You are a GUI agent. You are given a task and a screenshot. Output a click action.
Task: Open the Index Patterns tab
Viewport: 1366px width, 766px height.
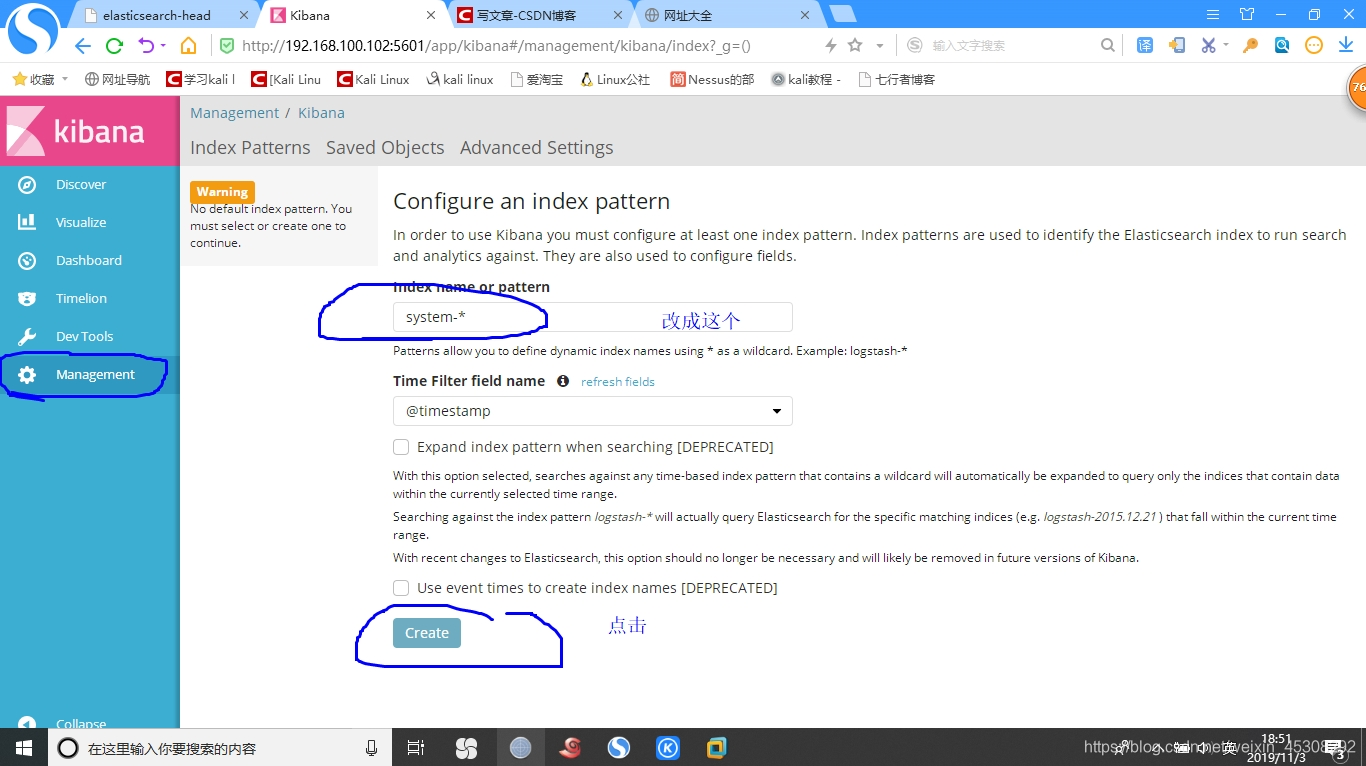pos(250,148)
